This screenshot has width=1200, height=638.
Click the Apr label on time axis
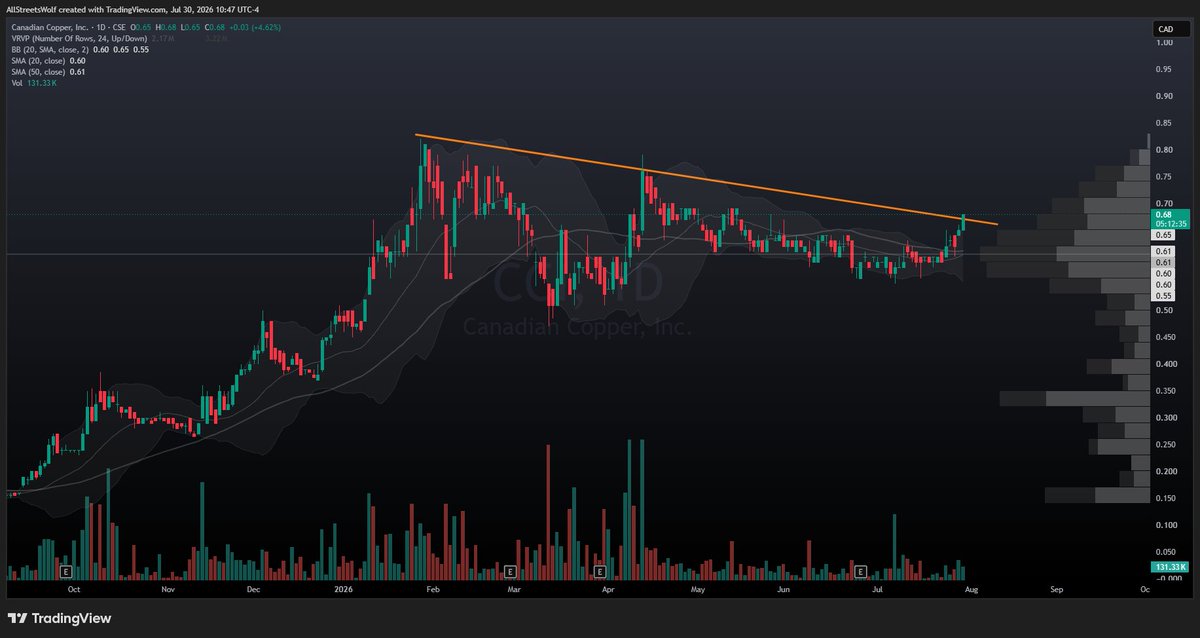click(608, 591)
